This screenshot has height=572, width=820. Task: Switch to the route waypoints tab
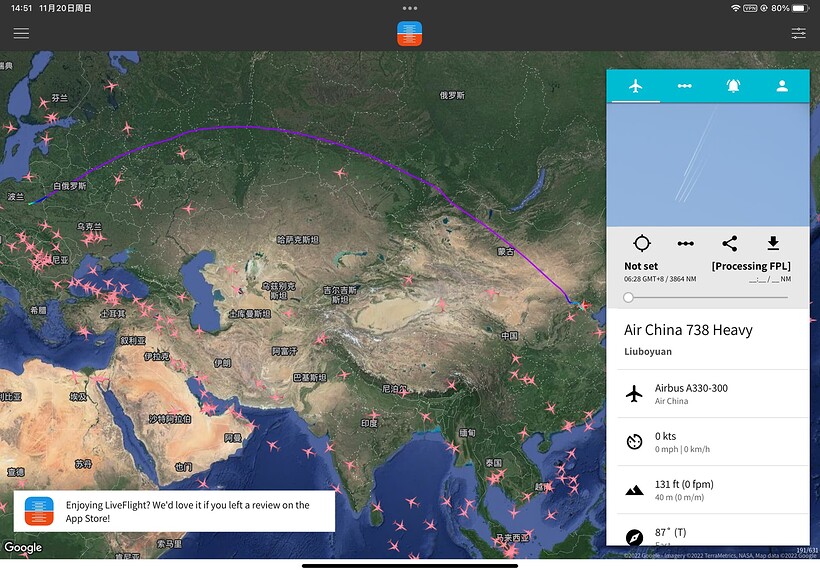(x=685, y=86)
